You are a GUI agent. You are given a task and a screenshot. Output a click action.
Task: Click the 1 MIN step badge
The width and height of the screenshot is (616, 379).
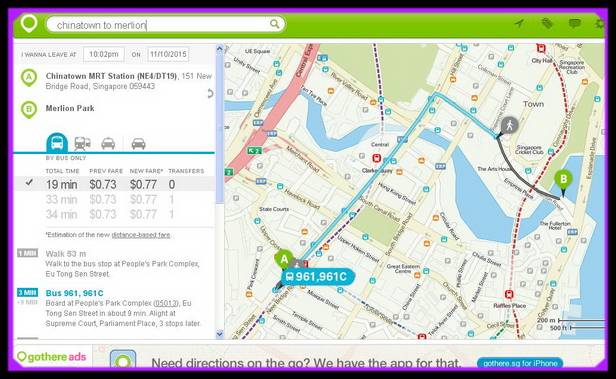[x=28, y=253]
